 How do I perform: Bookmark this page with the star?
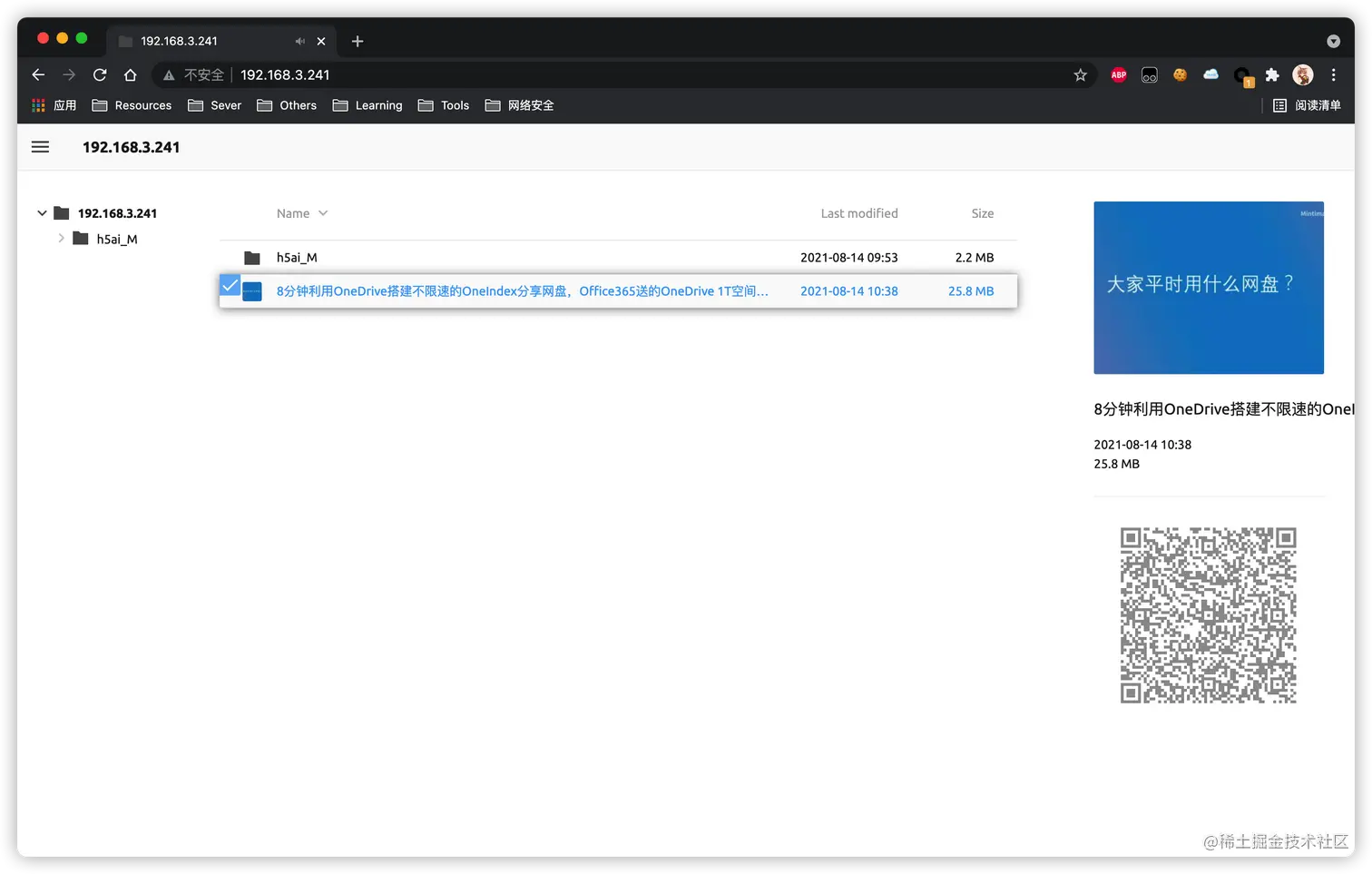tap(1080, 75)
